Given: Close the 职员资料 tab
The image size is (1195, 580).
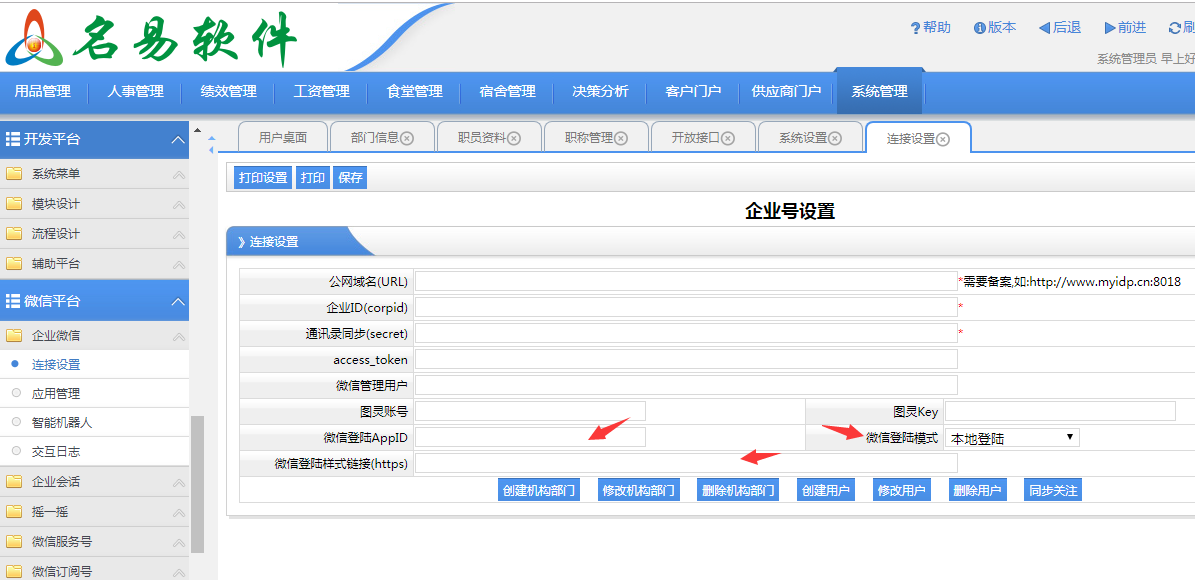Looking at the screenshot, I should [x=514, y=139].
